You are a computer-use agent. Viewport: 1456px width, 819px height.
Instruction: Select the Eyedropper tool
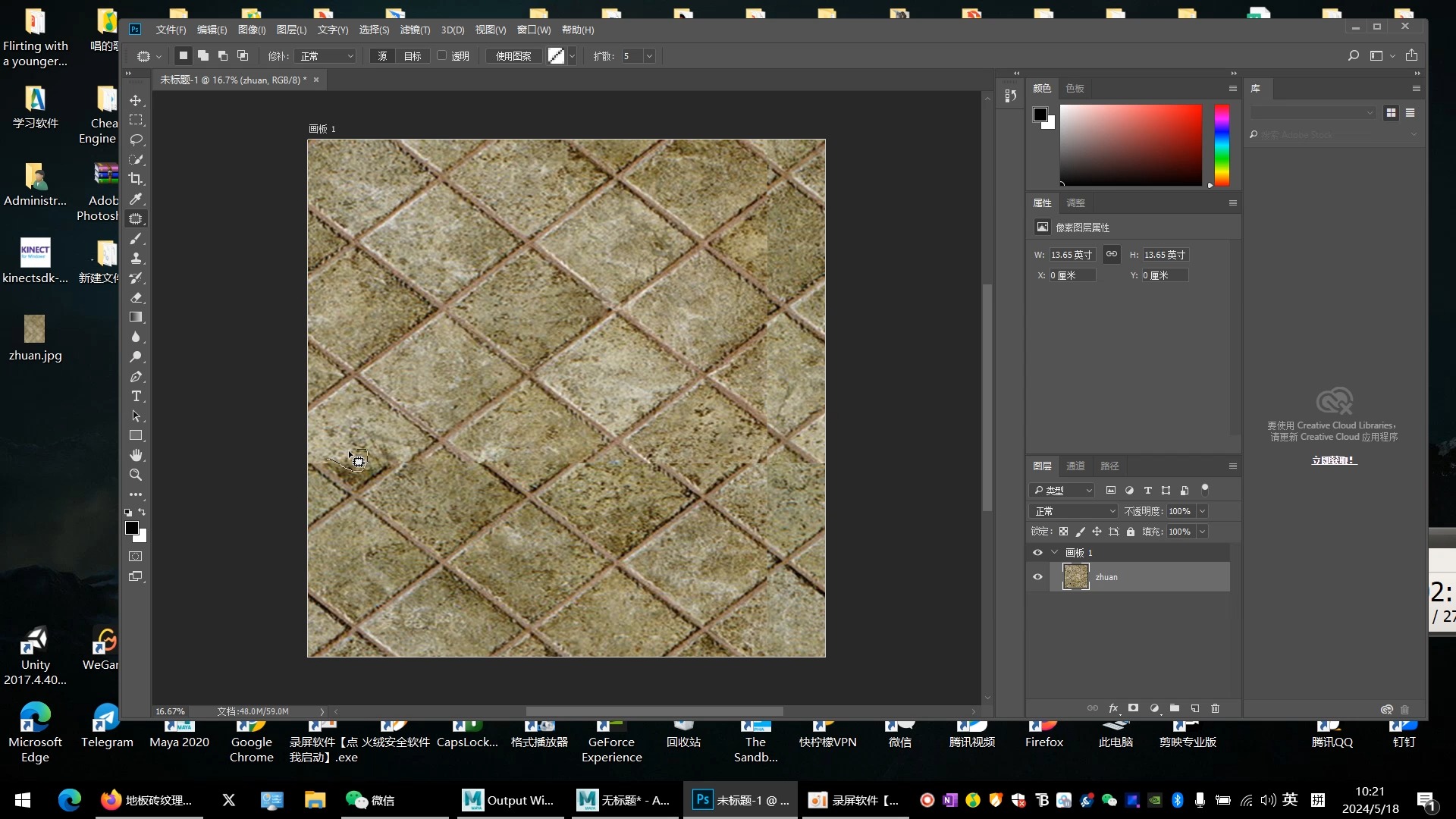(136, 199)
